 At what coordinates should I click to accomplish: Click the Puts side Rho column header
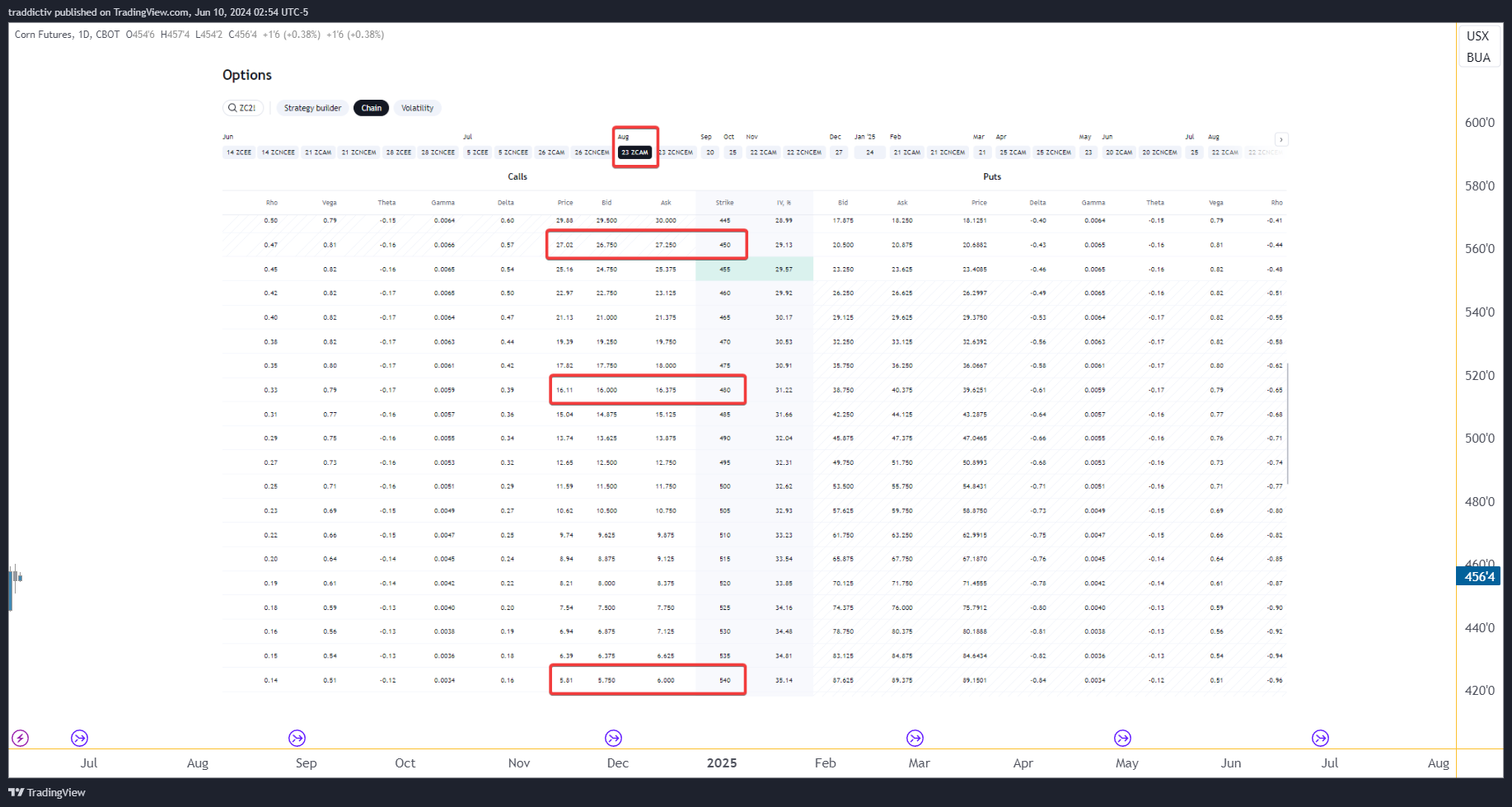tap(1276, 203)
